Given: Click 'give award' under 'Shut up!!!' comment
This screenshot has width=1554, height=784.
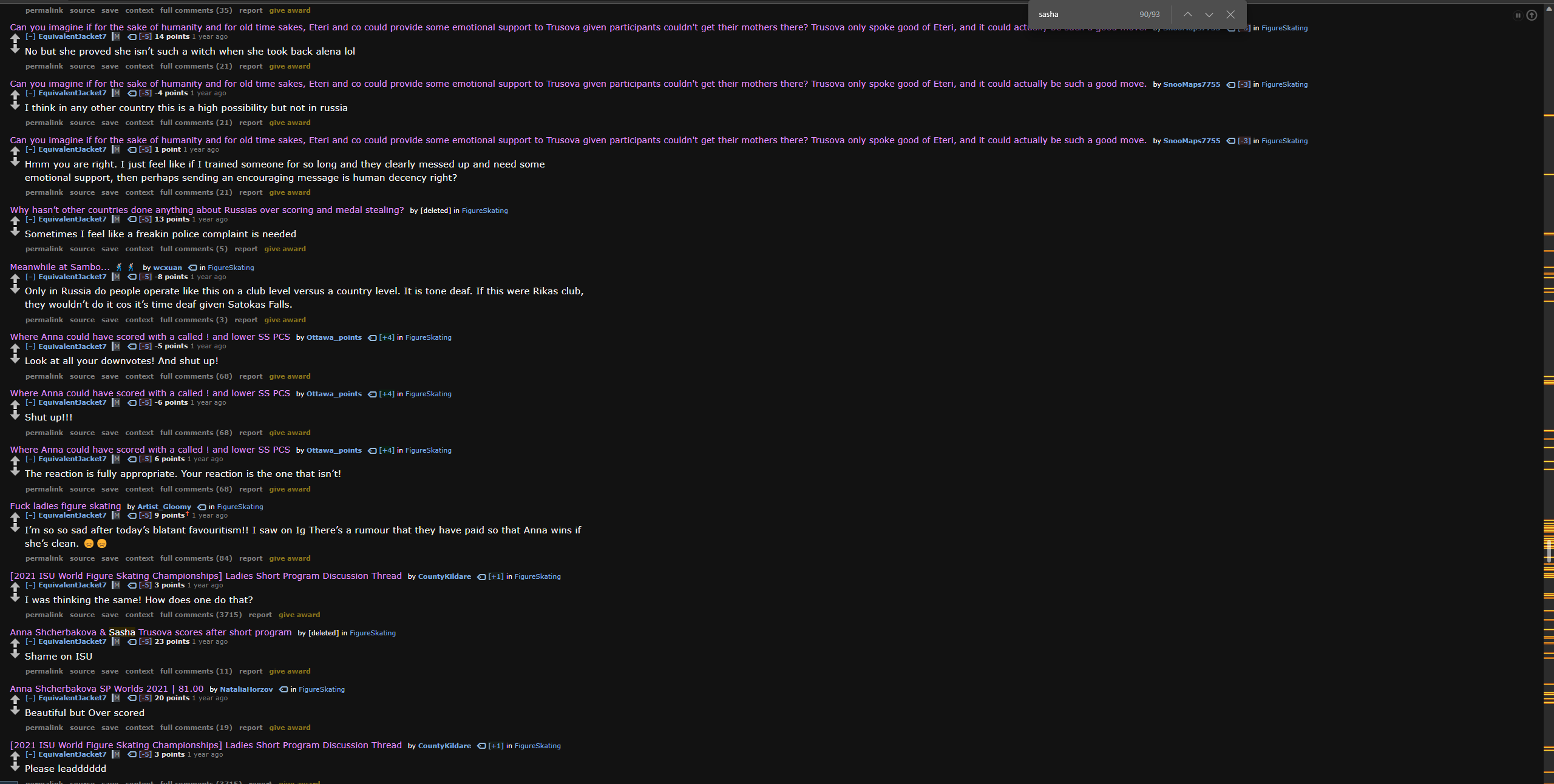Looking at the screenshot, I should (290, 433).
